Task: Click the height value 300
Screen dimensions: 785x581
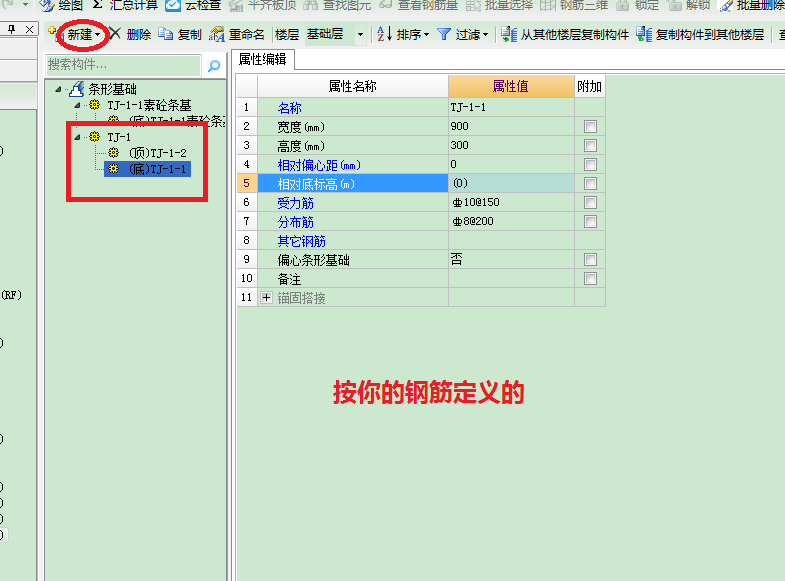Action: tap(511, 145)
